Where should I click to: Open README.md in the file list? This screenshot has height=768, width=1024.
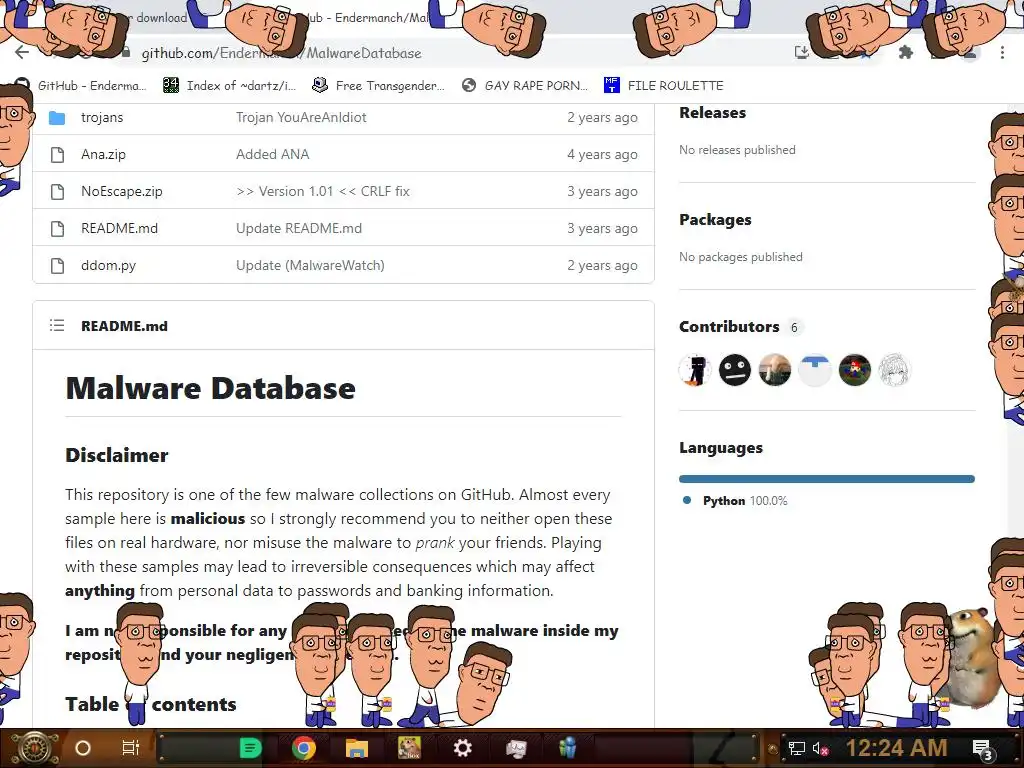click(120, 229)
